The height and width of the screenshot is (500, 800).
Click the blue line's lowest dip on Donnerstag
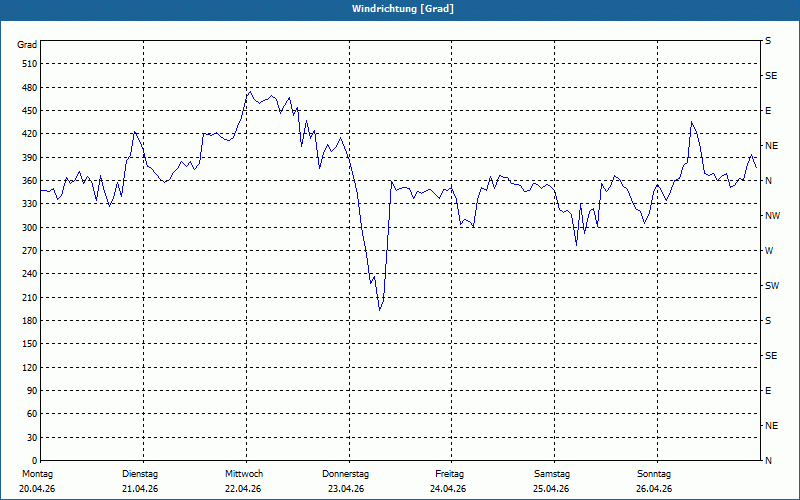click(x=380, y=310)
